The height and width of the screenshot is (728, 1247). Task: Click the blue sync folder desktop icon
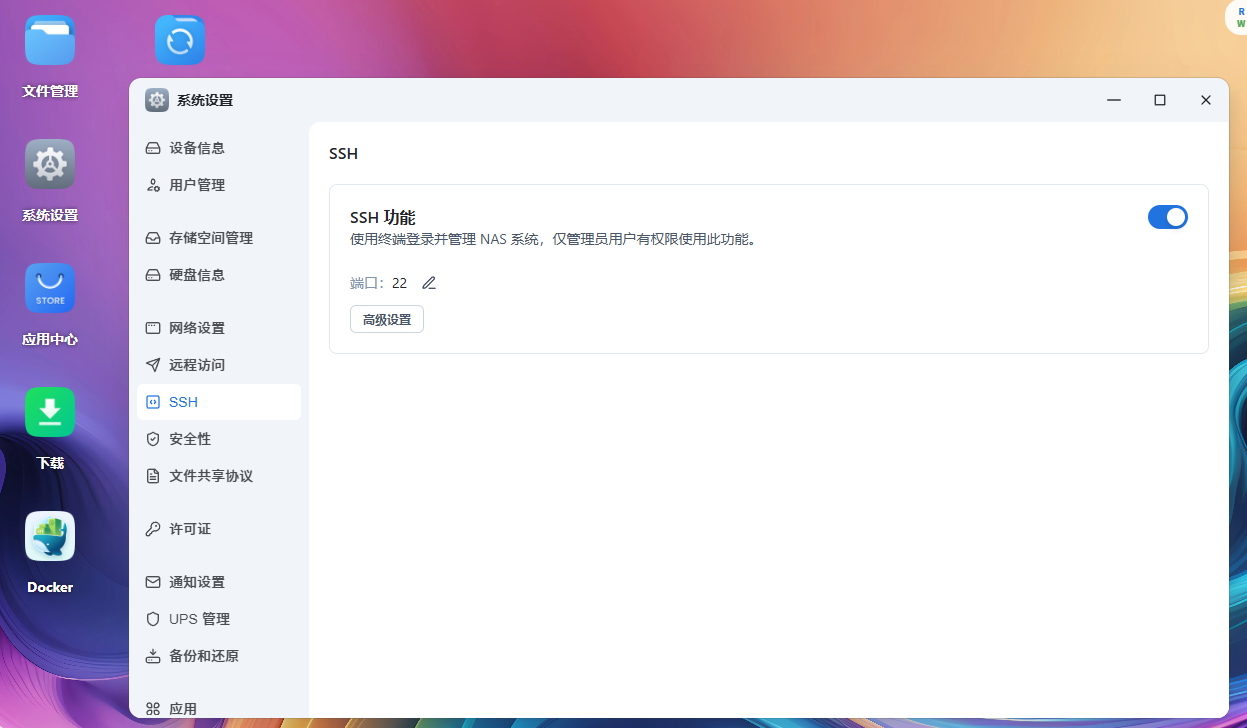point(180,41)
